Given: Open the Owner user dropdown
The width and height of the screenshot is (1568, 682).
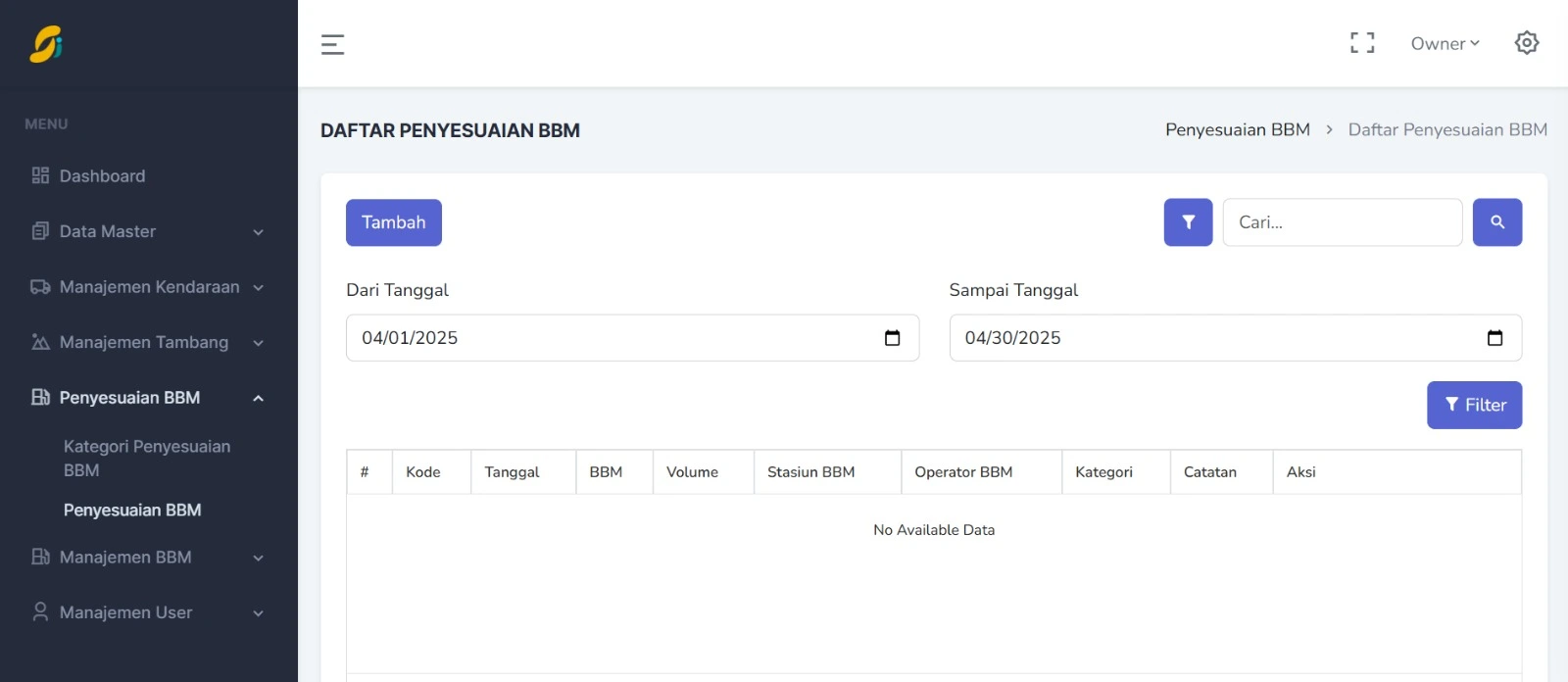Looking at the screenshot, I should (x=1445, y=43).
